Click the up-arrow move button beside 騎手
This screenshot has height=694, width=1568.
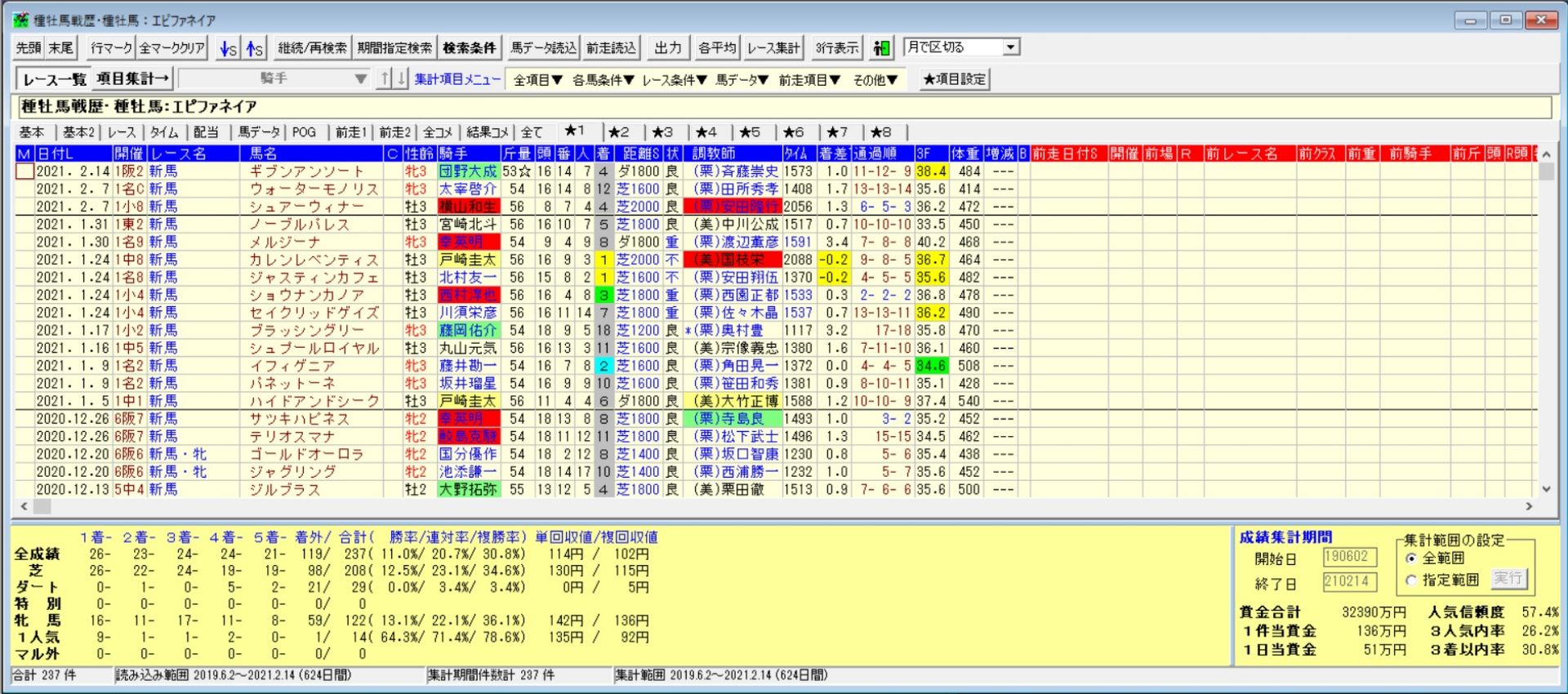pyautogui.click(x=385, y=79)
